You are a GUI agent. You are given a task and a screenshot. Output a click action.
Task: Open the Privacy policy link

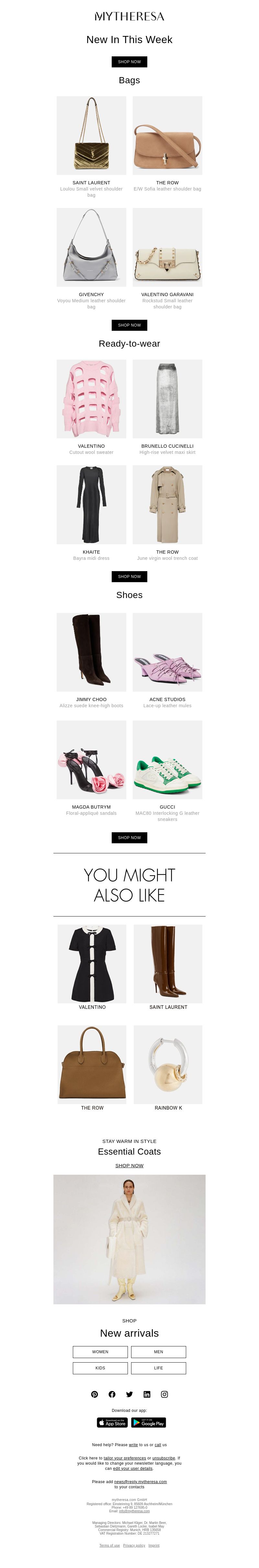tap(134, 1545)
